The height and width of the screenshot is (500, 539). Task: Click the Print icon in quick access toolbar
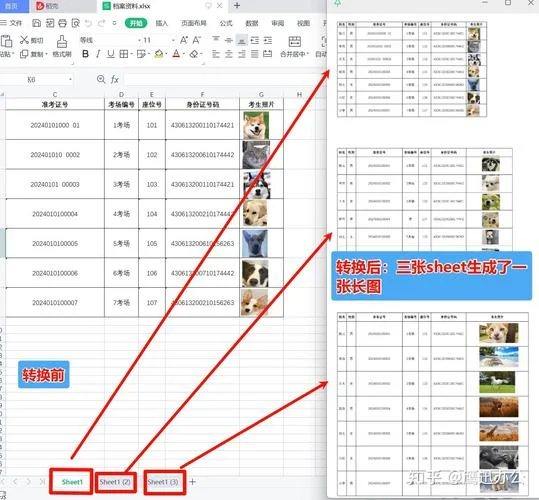click(x=62, y=23)
